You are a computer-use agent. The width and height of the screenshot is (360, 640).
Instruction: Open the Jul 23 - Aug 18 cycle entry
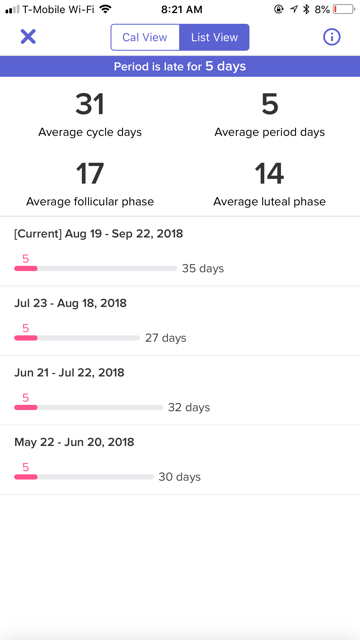(x=180, y=321)
